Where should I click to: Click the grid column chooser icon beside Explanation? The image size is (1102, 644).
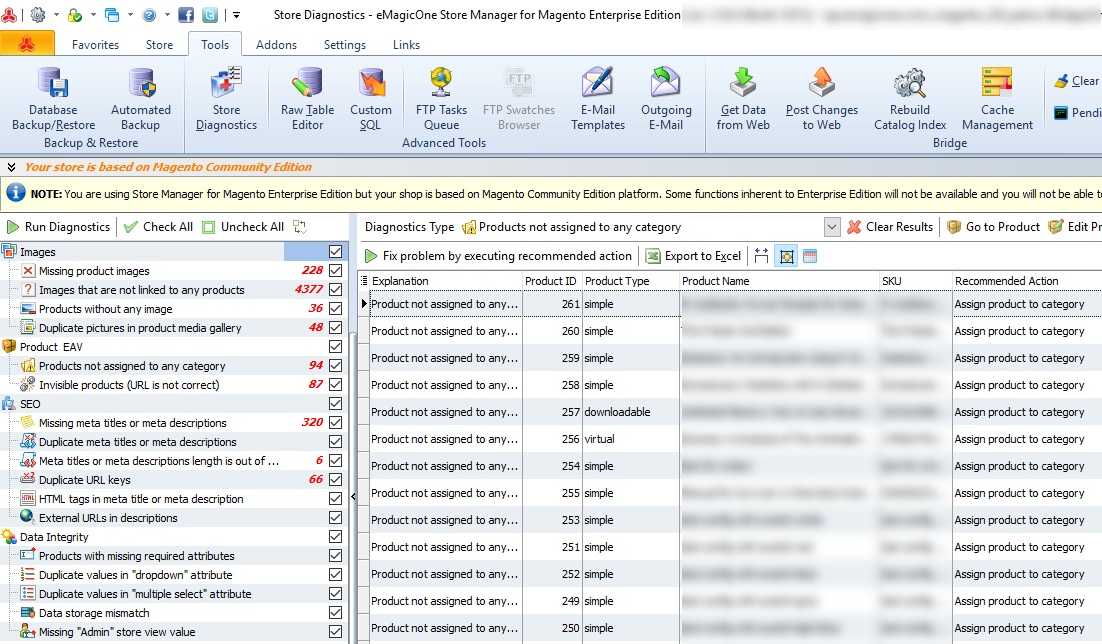[x=364, y=281]
